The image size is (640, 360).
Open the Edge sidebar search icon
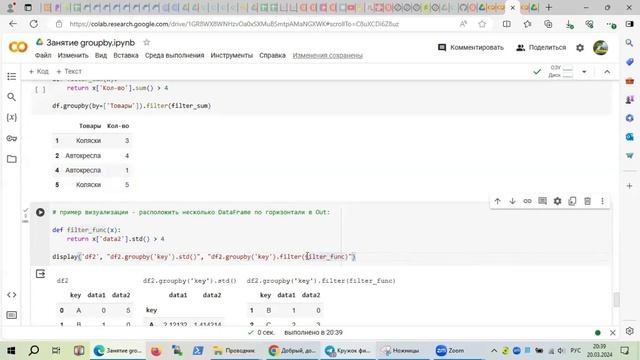point(629,42)
